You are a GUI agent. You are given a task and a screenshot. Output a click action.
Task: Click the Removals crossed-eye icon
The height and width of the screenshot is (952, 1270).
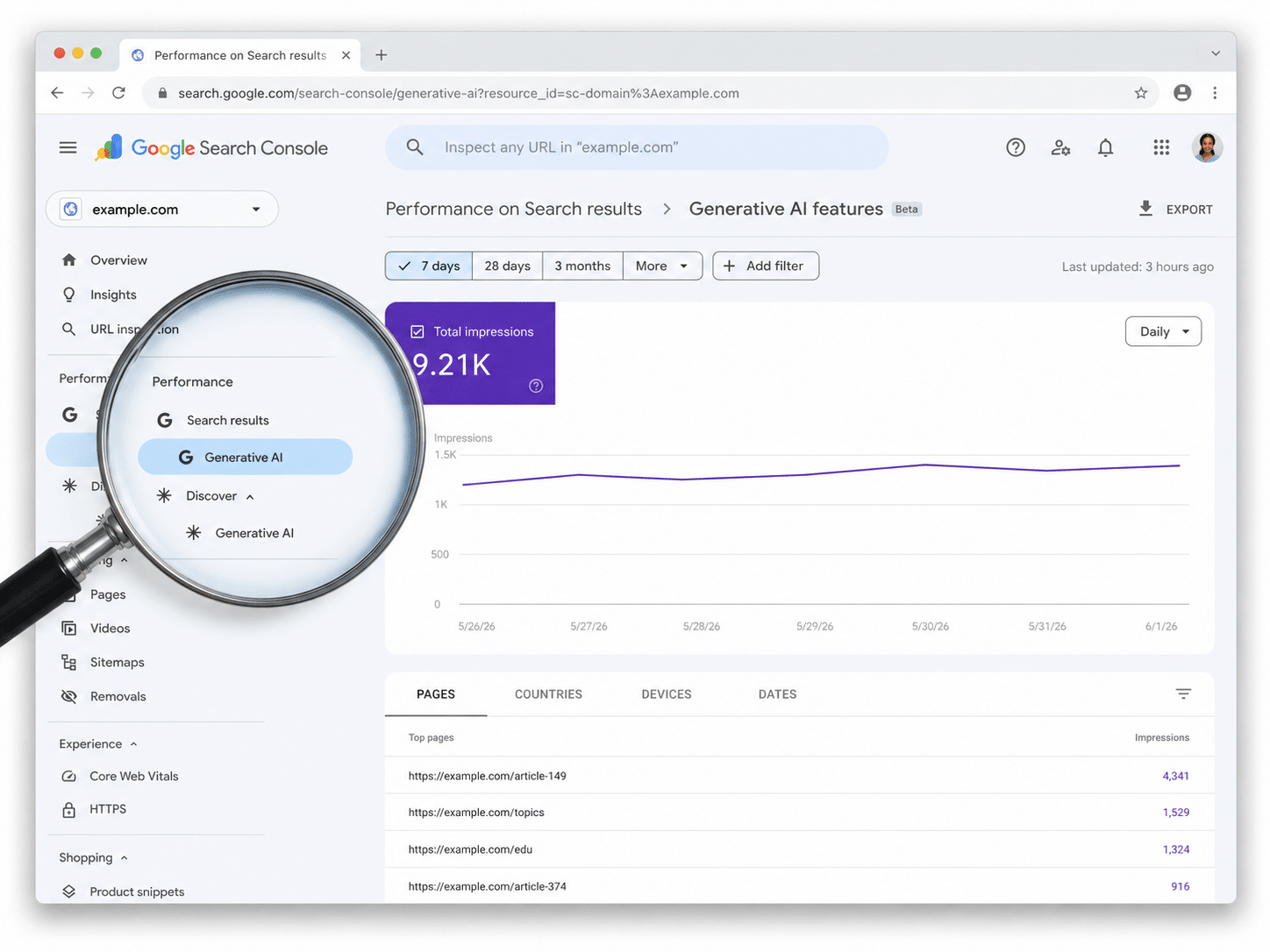pos(69,697)
